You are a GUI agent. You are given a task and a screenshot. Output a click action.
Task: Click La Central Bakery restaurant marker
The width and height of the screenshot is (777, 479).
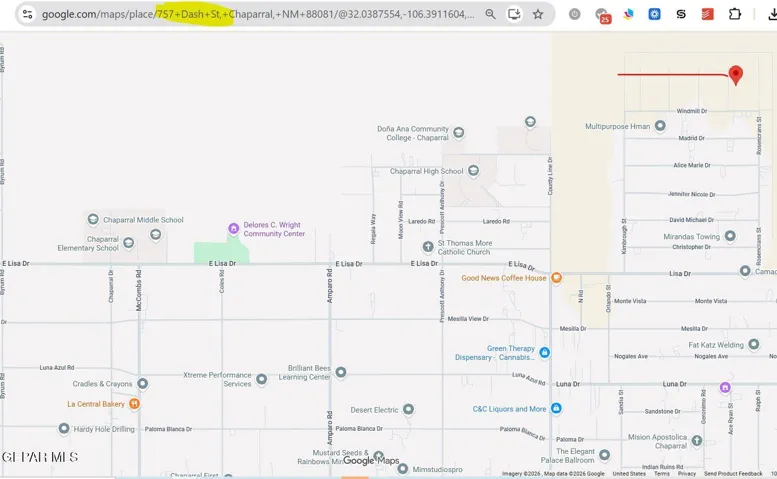click(x=134, y=404)
